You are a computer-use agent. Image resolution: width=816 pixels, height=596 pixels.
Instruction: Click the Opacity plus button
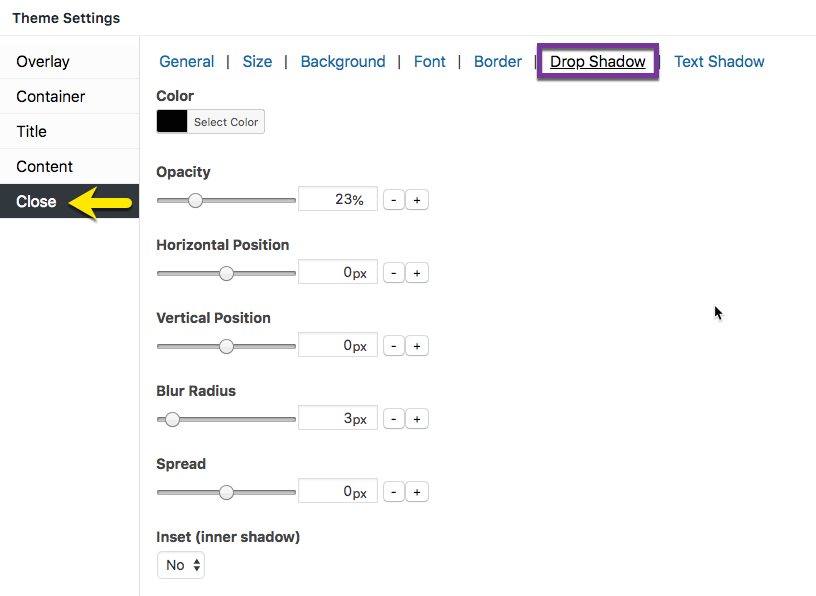coord(417,200)
